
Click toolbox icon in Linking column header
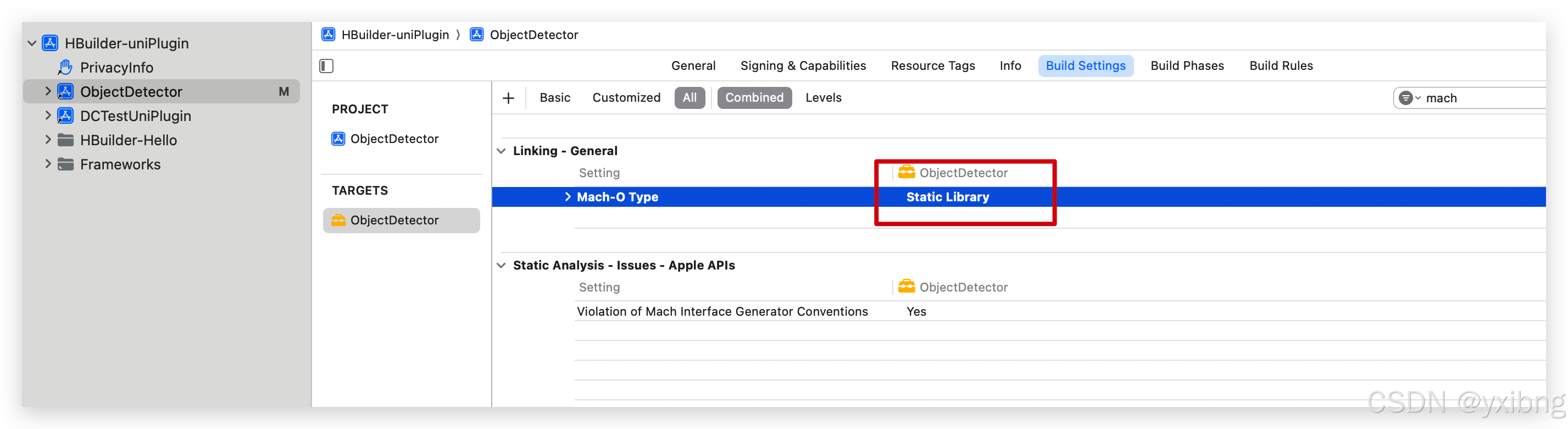(907, 172)
